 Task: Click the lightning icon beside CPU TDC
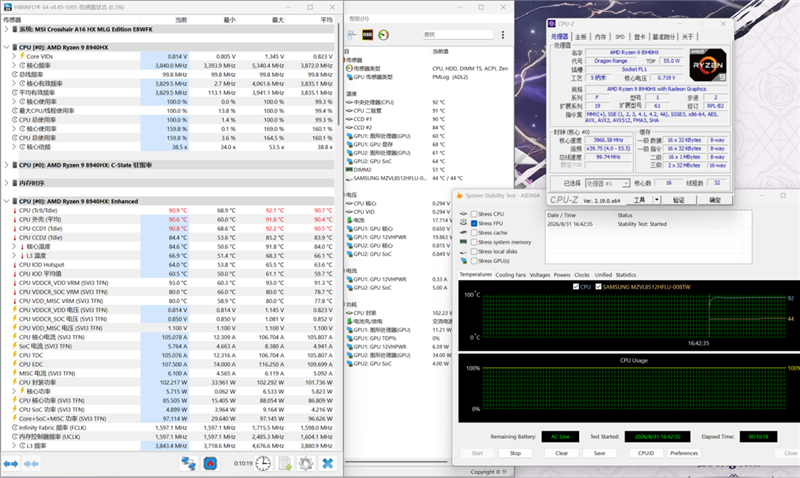tap(15, 355)
